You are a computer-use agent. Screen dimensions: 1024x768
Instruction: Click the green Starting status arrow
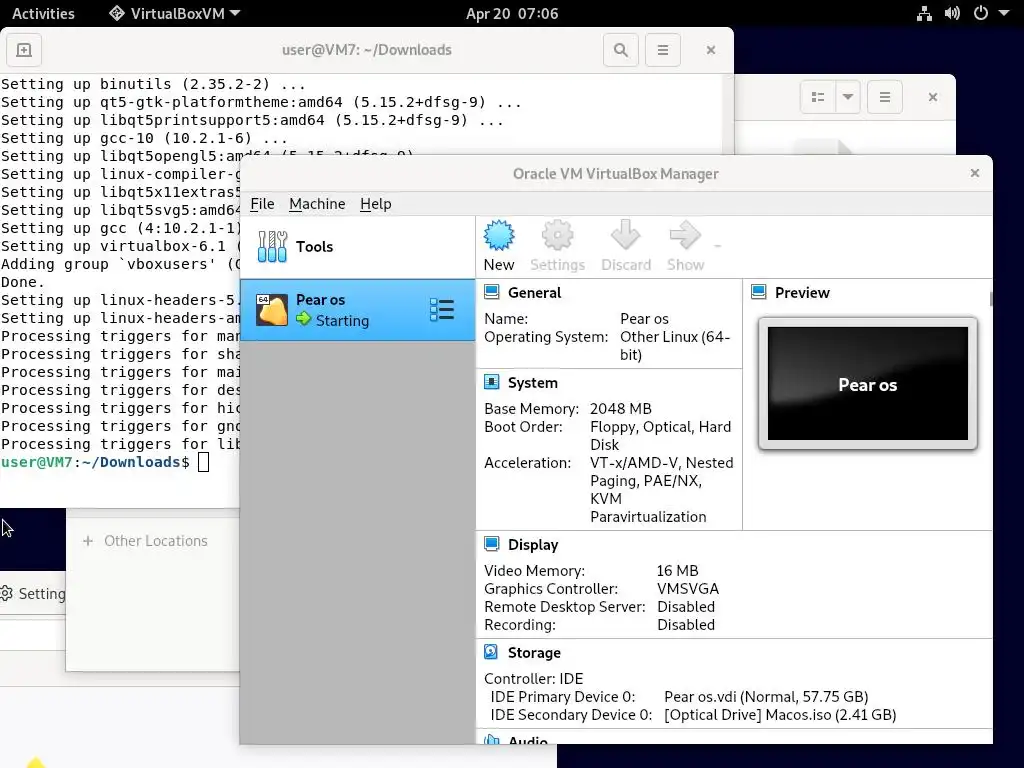[304, 319]
